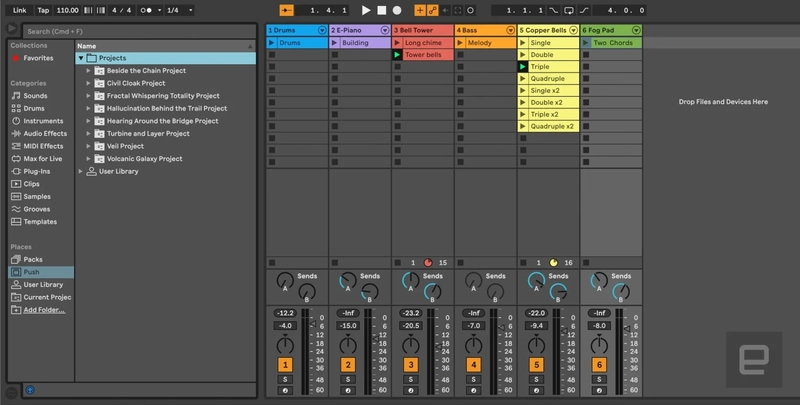Select Push in Places
800x405 pixels.
(41, 272)
